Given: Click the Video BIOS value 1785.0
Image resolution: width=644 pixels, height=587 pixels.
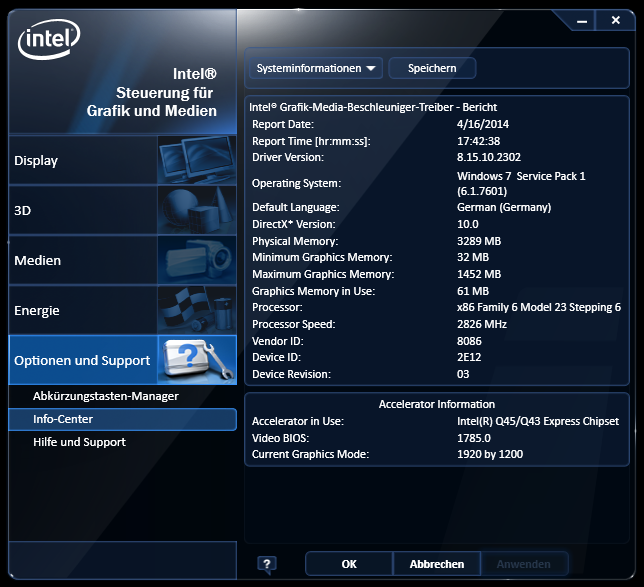Looking at the screenshot, I should pyautogui.click(x=474, y=438).
